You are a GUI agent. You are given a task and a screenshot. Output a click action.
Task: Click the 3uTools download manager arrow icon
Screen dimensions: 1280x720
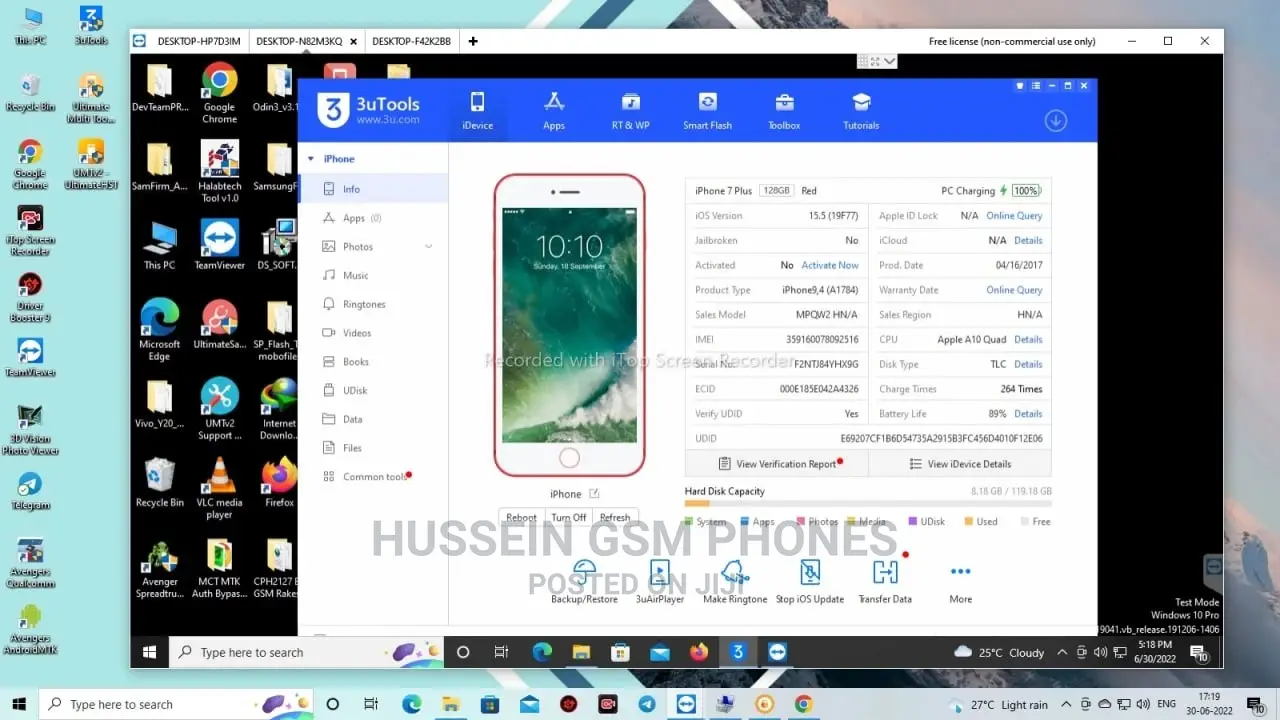click(1056, 120)
